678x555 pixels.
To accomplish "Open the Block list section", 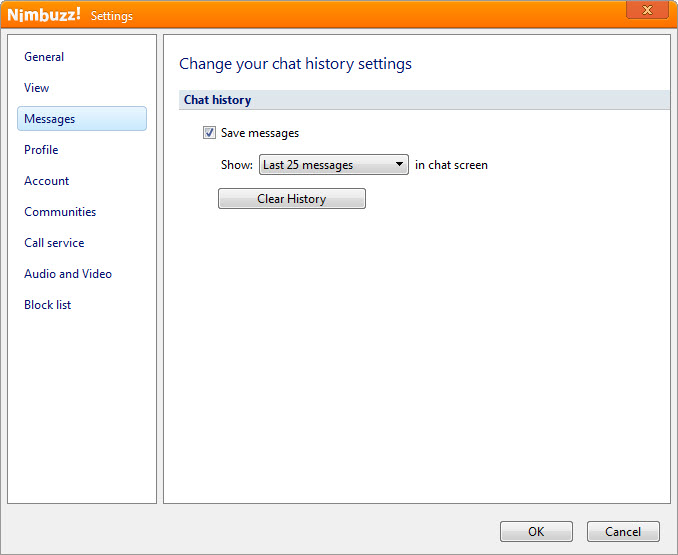I will [48, 305].
